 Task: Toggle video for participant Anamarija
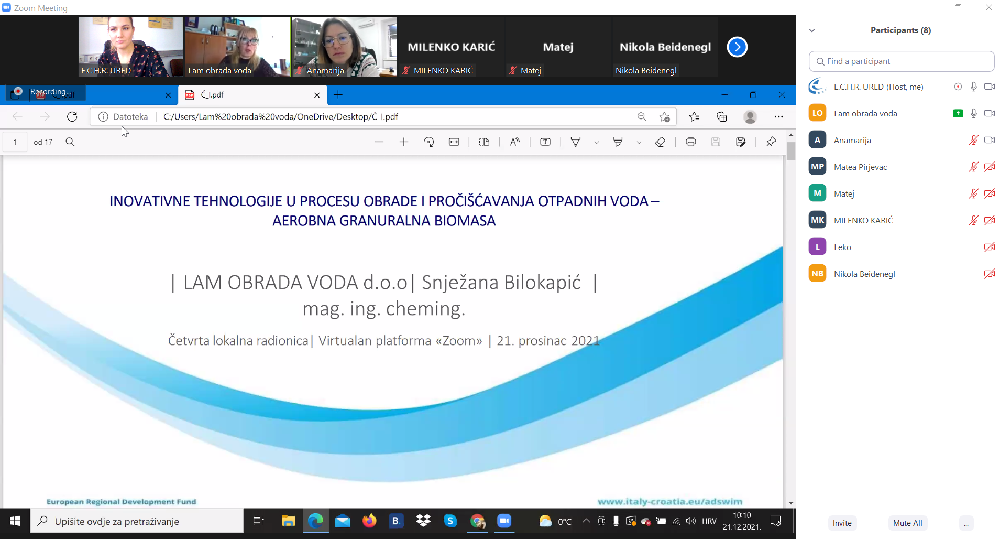[989, 140]
